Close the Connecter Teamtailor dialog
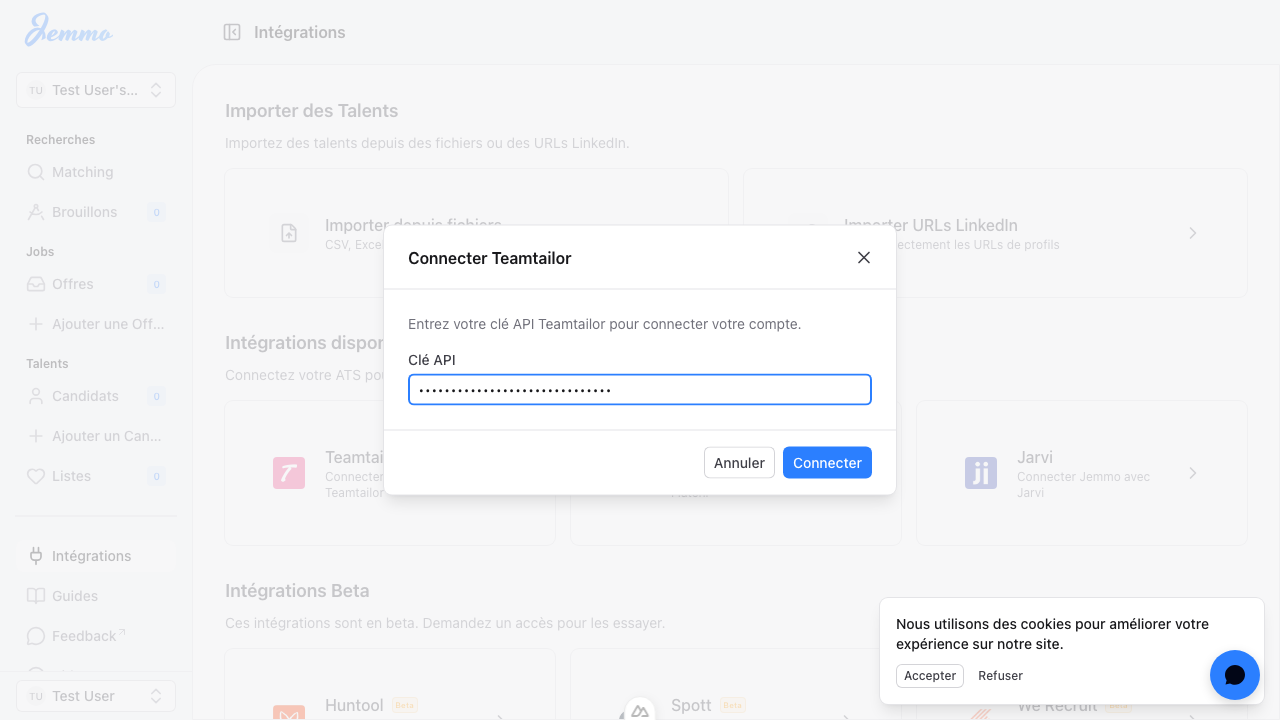Image resolution: width=1280 pixels, height=720 pixels. [864, 258]
